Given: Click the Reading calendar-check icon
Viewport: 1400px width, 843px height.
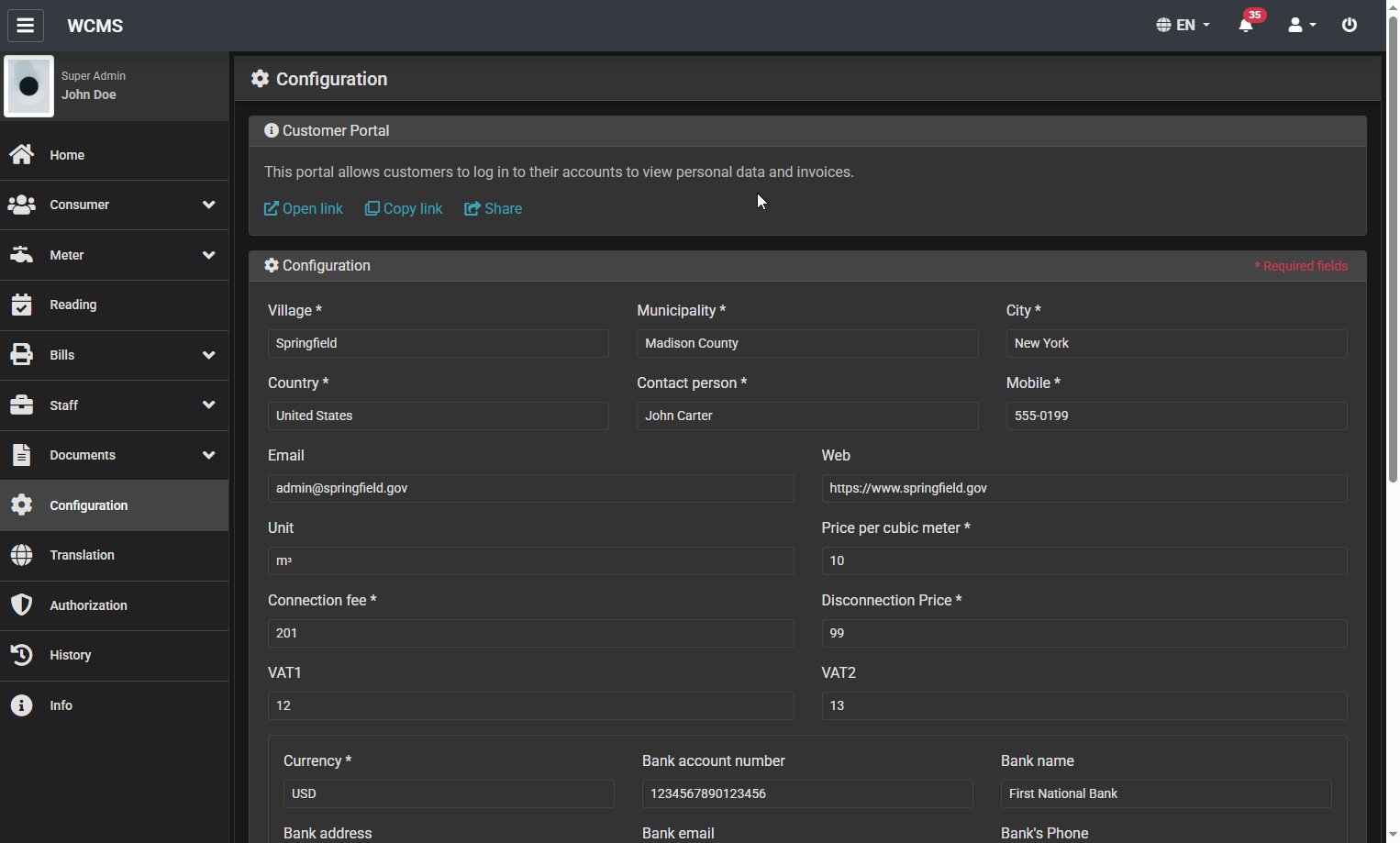Looking at the screenshot, I should [x=22, y=305].
